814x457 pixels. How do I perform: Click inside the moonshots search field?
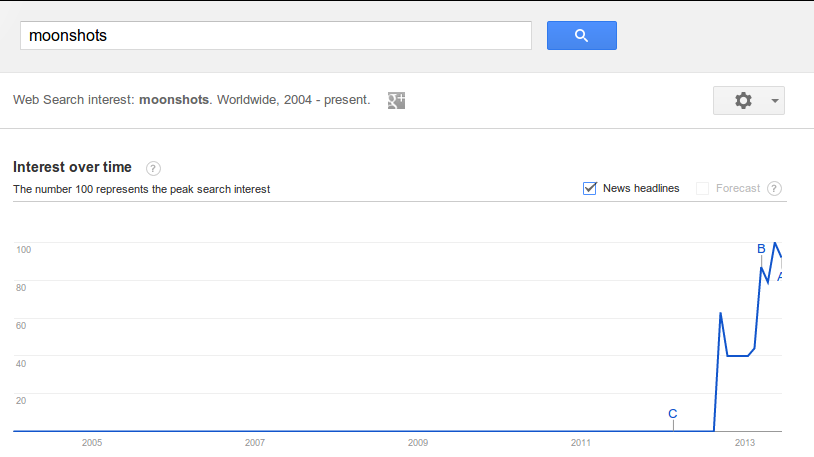point(276,35)
